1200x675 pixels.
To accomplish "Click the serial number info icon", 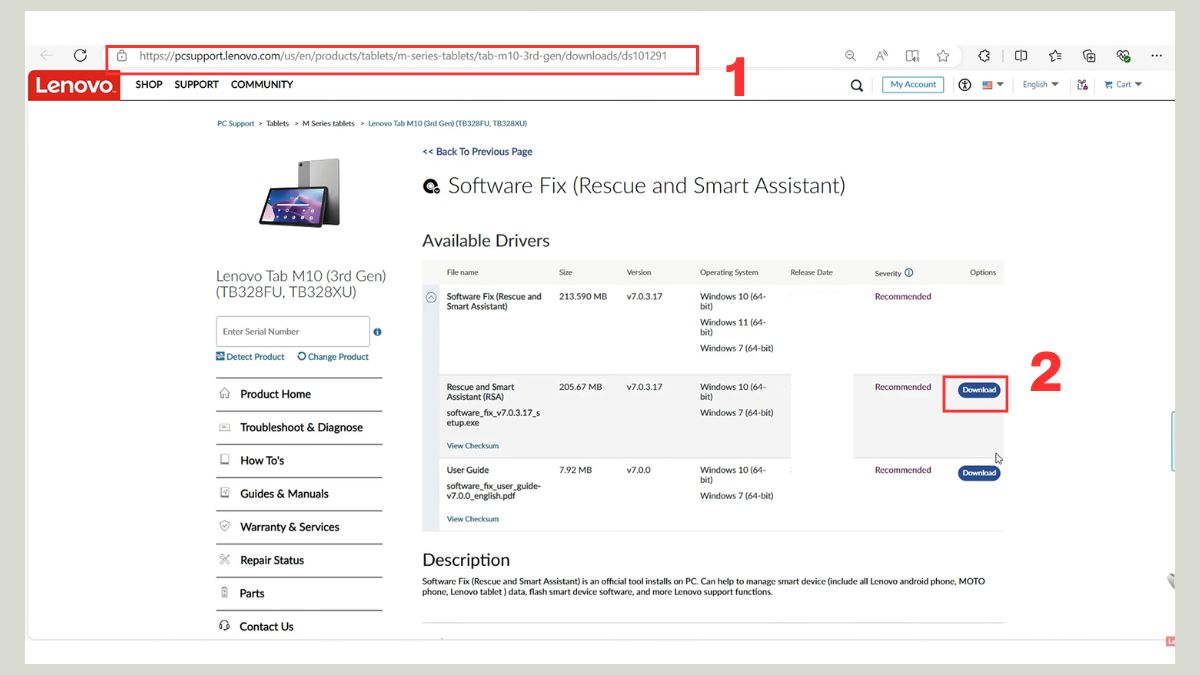I will tap(377, 332).
